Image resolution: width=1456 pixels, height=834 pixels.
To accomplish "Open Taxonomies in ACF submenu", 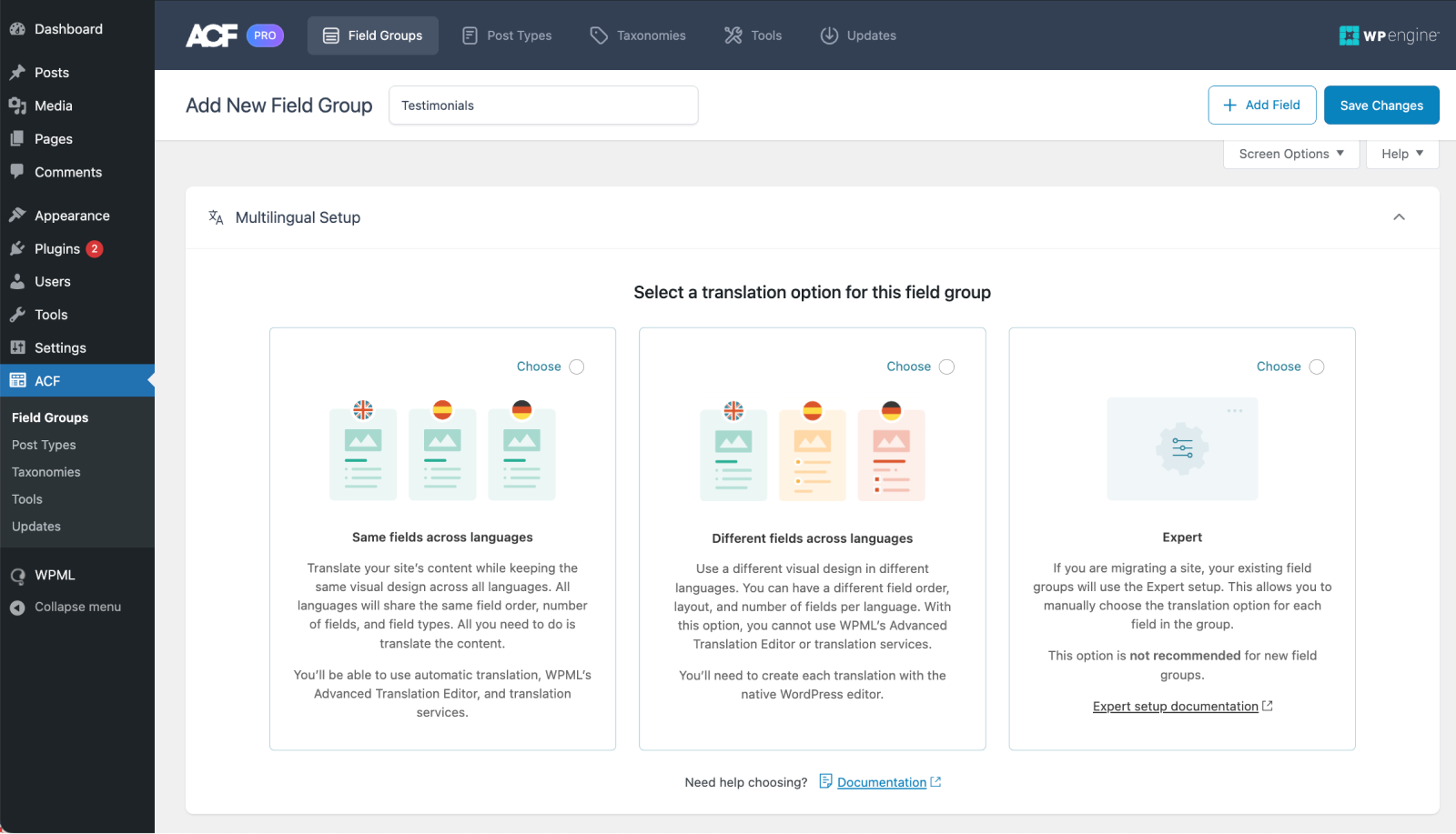I will (46, 472).
